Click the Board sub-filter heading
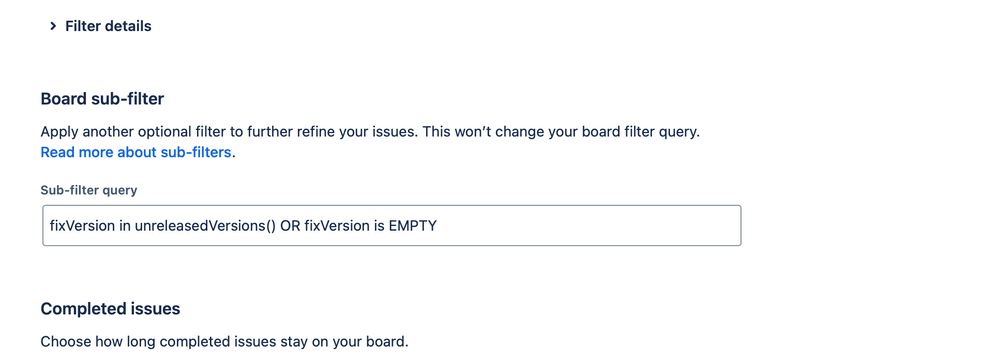This screenshot has width=998, height=361. pyautogui.click(x=102, y=99)
